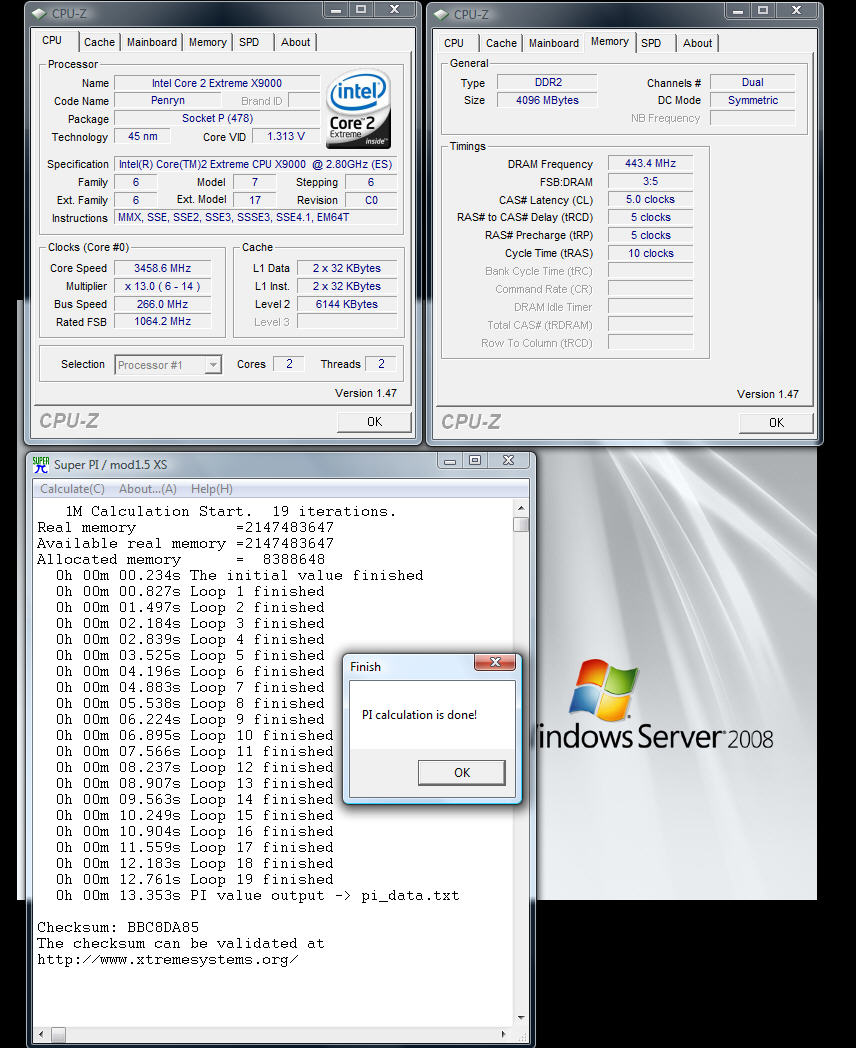Click the xtremesystems.org URL text
Image resolution: width=856 pixels, height=1048 pixels.
tap(167, 960)
